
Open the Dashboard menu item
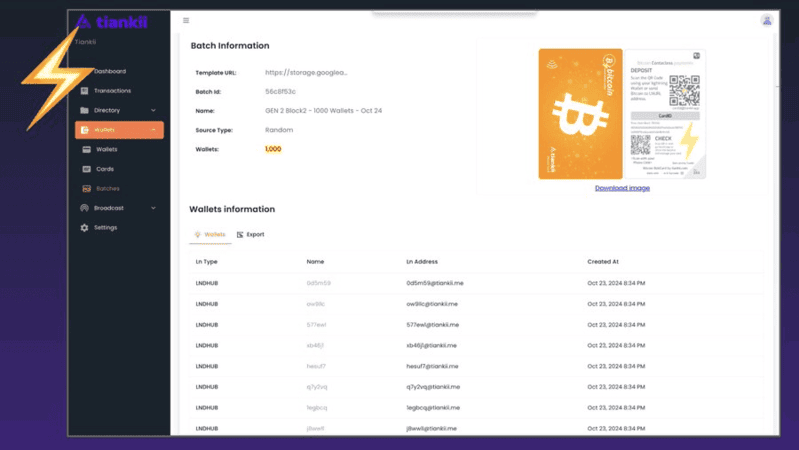coord(110,71)
